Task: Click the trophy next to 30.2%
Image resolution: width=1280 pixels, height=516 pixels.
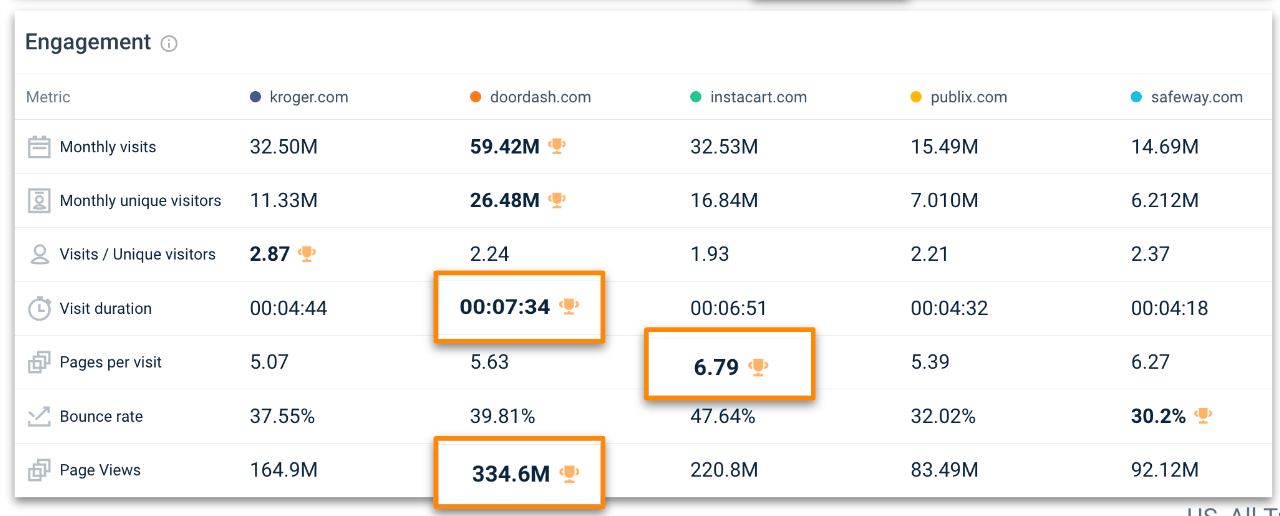Action: 1203,415
